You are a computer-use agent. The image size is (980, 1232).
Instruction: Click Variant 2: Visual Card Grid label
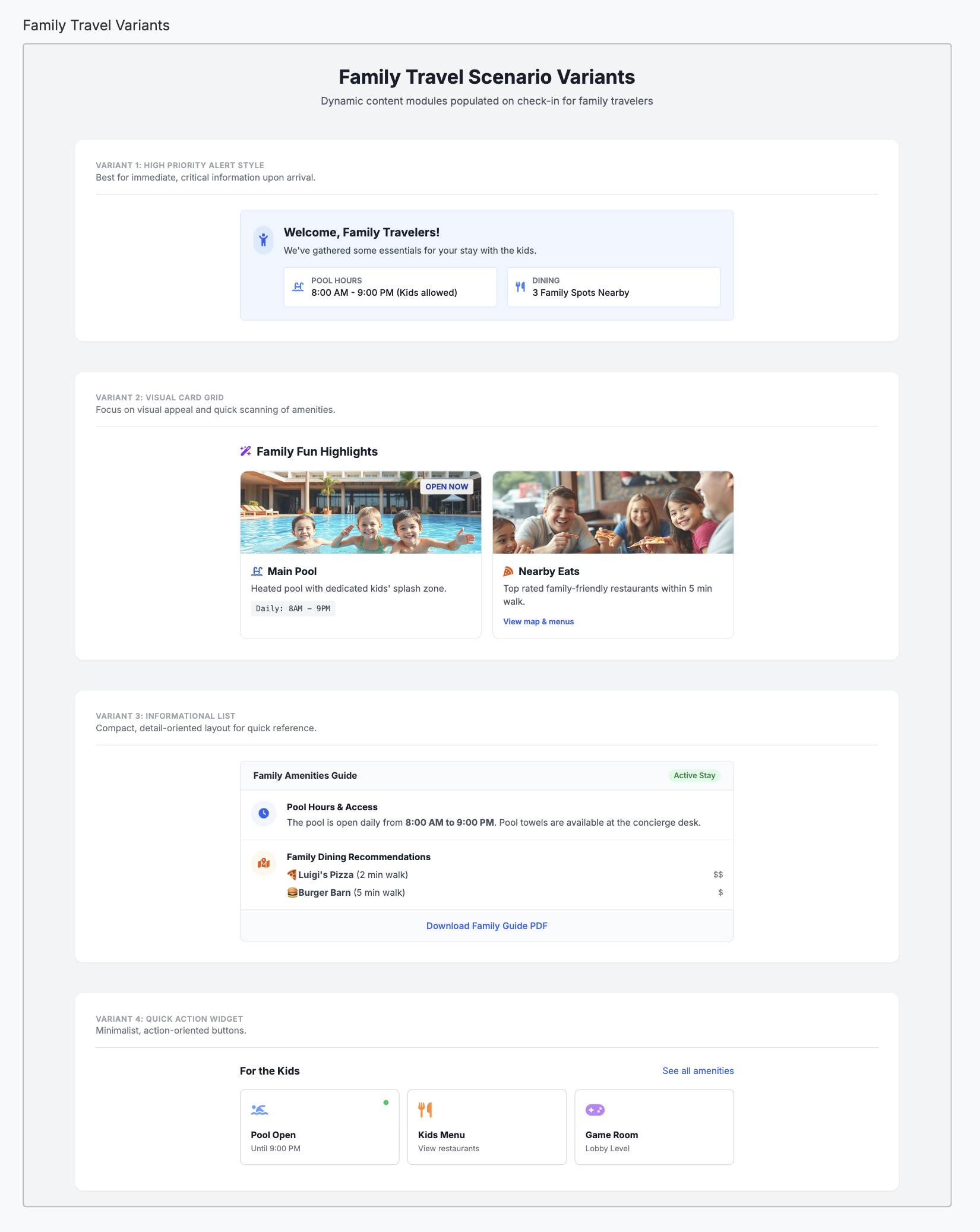pos(160,397)
